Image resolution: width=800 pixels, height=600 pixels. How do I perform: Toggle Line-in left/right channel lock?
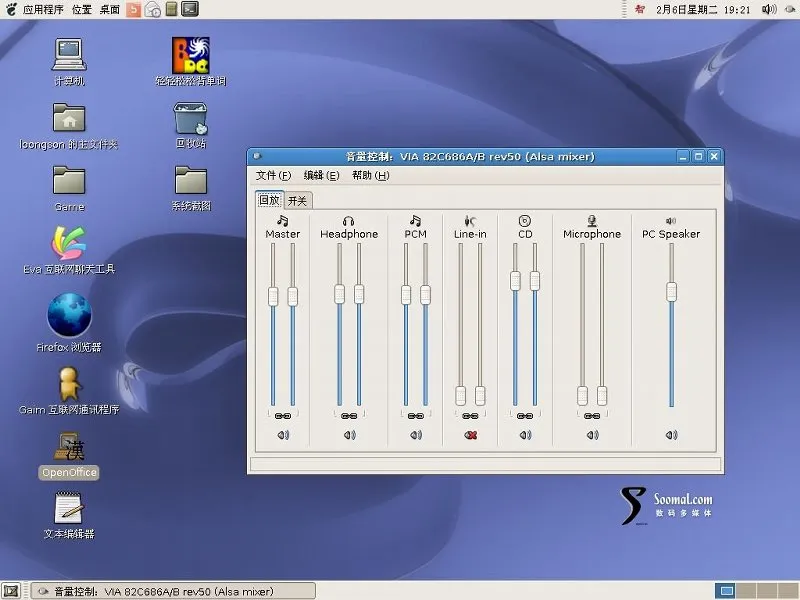(470, 416)
